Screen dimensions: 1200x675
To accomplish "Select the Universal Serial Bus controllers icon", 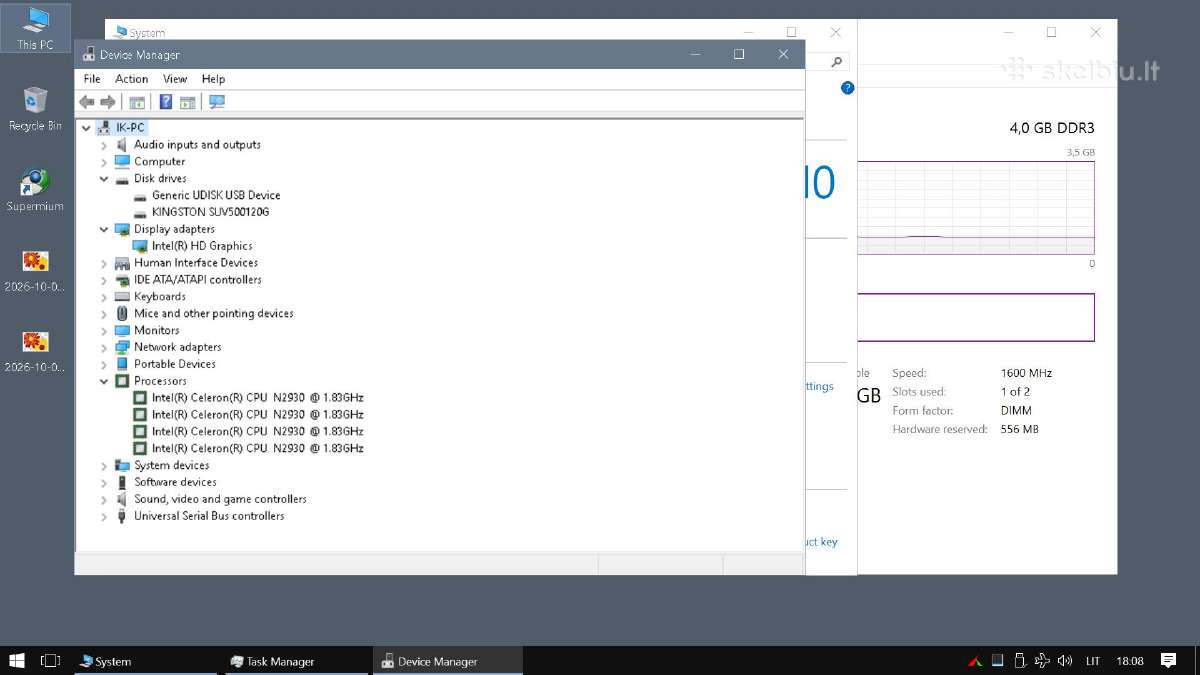I will coord(122,516).
